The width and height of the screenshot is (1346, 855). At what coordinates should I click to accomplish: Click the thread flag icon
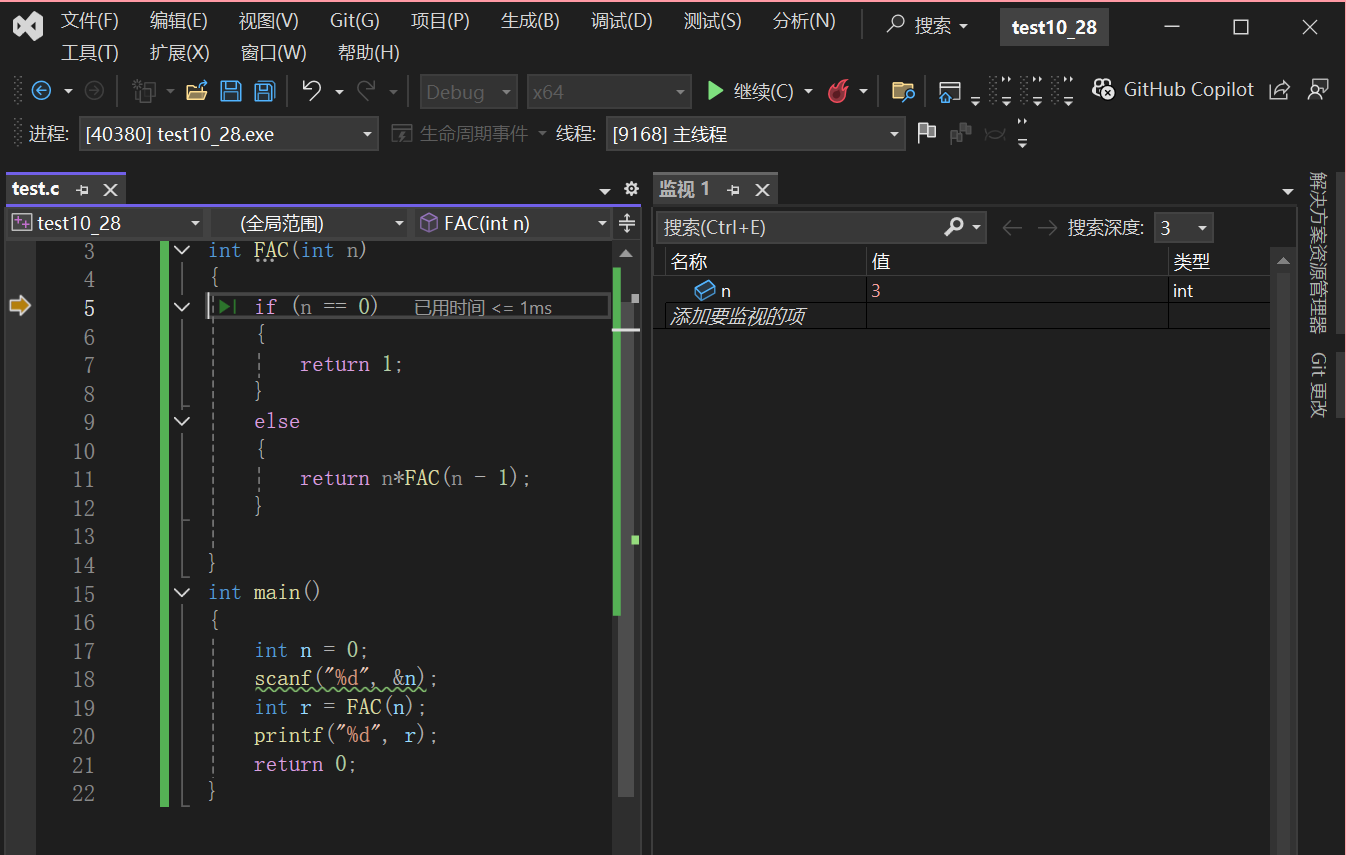pos(927,132)
